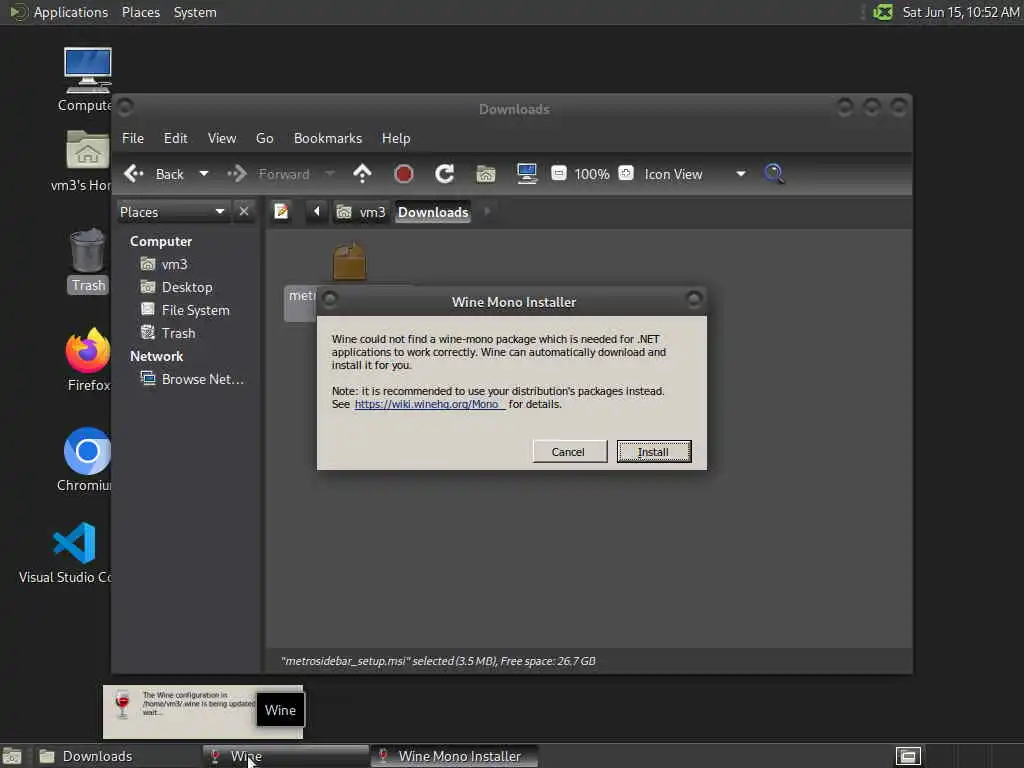This screenshot has height=768, width=1024.
Task: Switch to Wine Mono Installer in taskbar
Action: tap(455, 756)
